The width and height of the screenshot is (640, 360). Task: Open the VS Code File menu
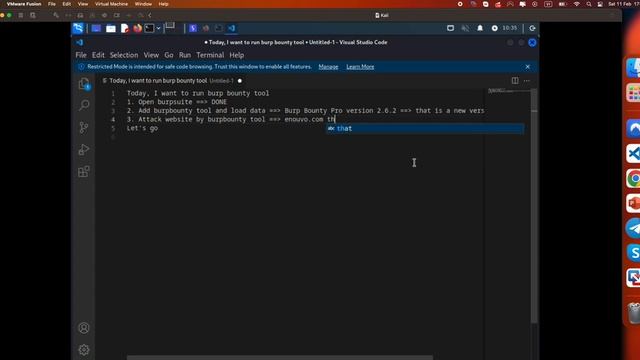81,55
